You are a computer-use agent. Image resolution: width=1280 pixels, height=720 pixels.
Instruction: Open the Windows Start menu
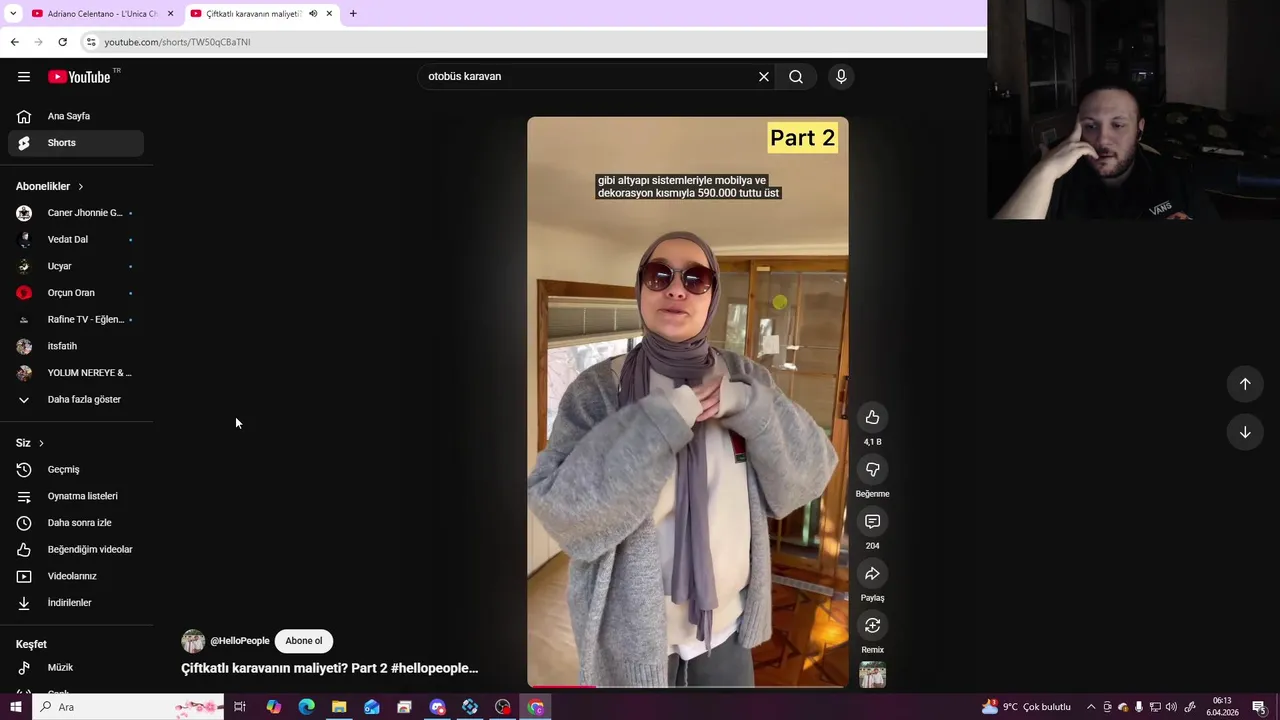pos(15,707)
